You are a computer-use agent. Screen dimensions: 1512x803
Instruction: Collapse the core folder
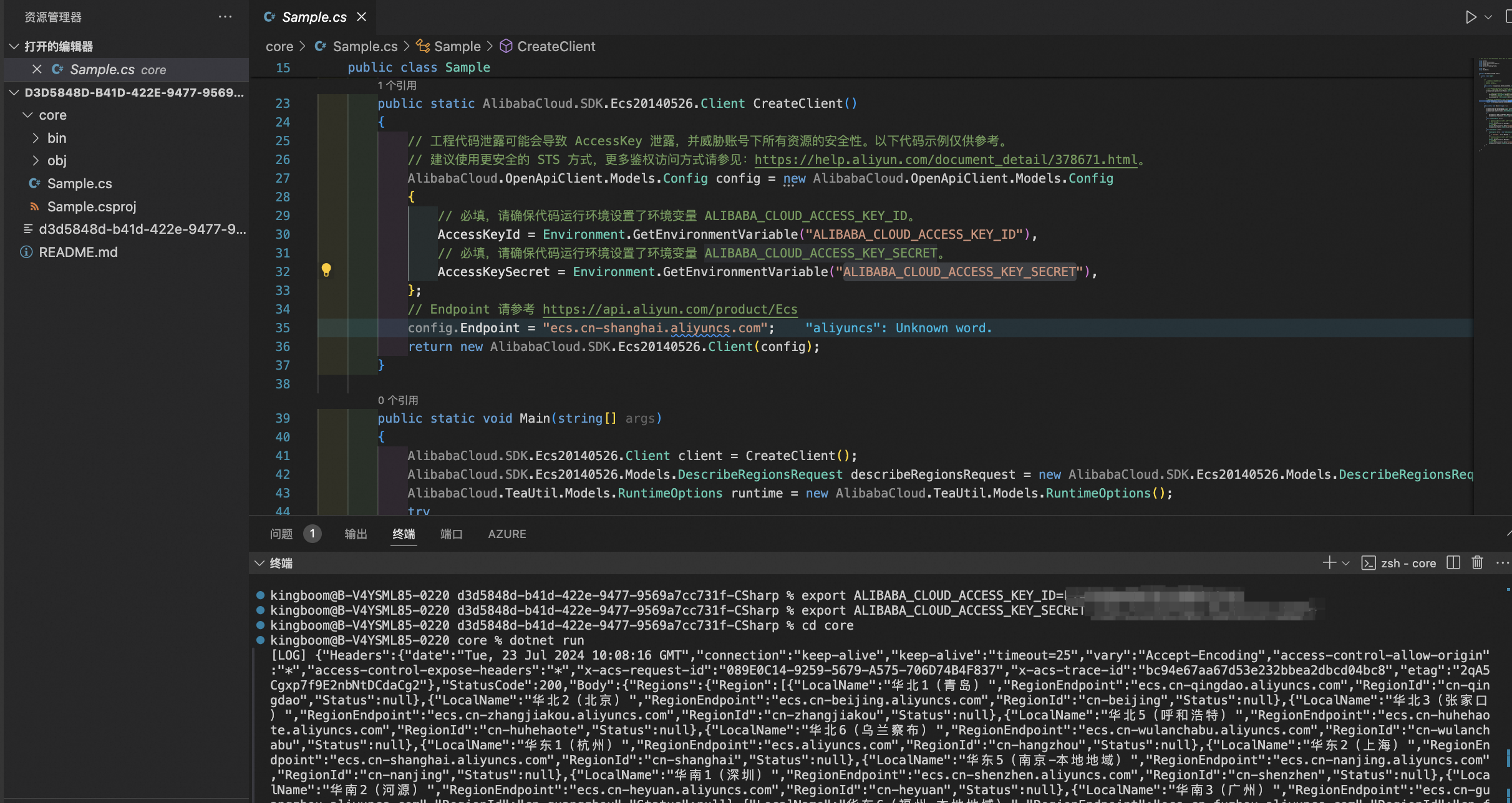click(27, 115)
